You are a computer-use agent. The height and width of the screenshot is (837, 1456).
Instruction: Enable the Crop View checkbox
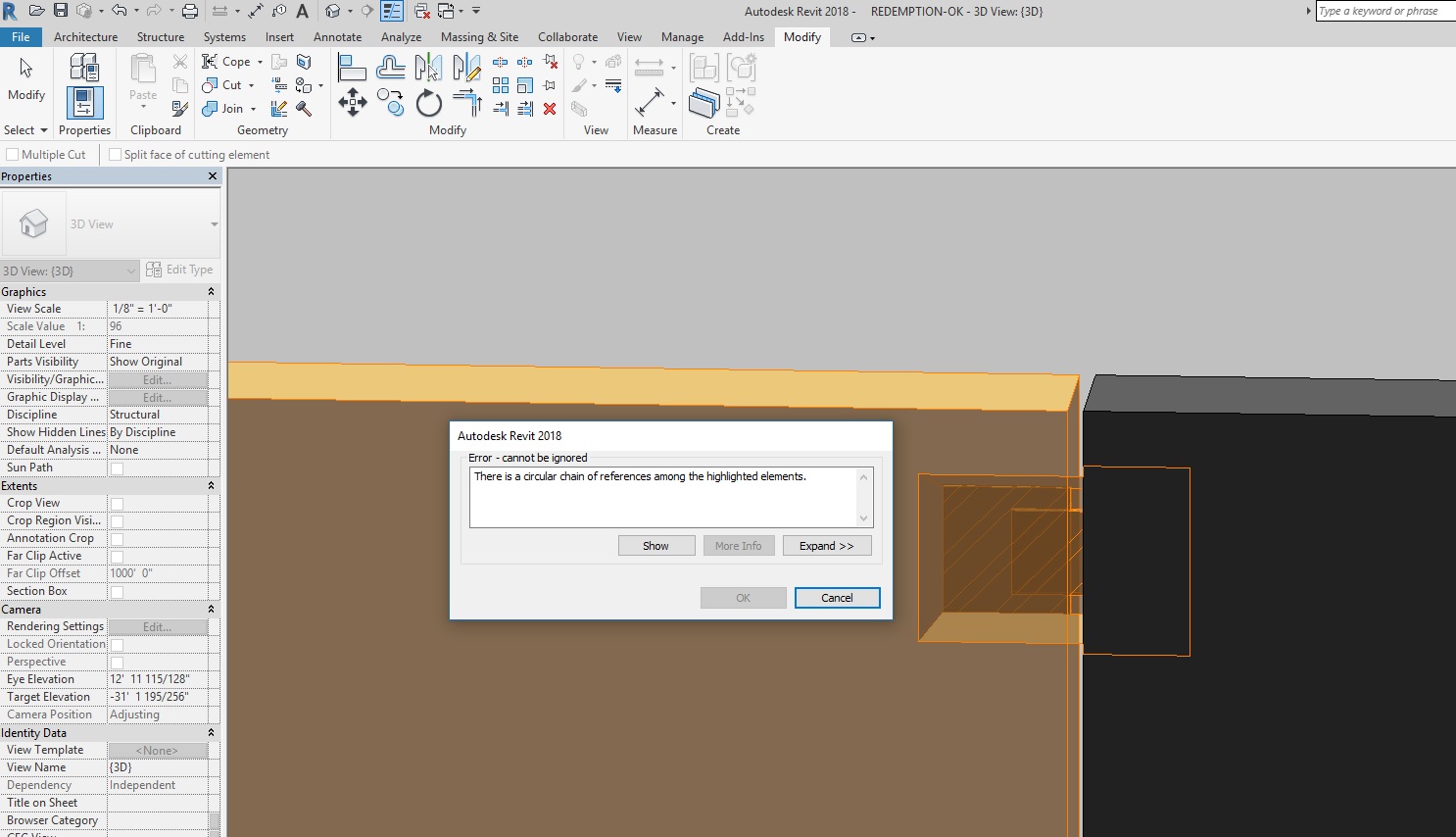click(x=116, y=502)
